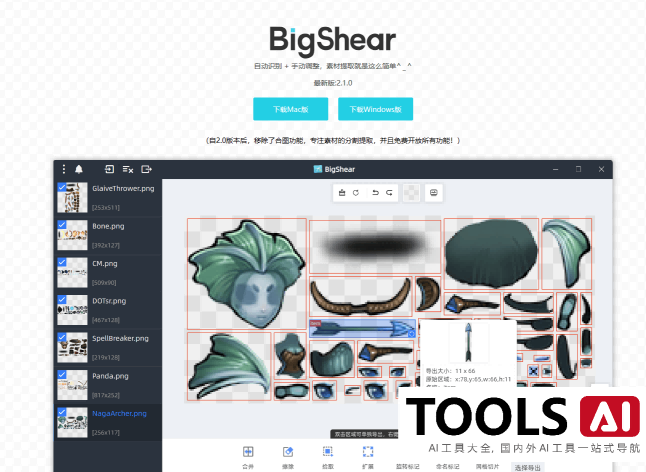
Task: Click the small X-marked sprite box
Action: click(533, 371)
